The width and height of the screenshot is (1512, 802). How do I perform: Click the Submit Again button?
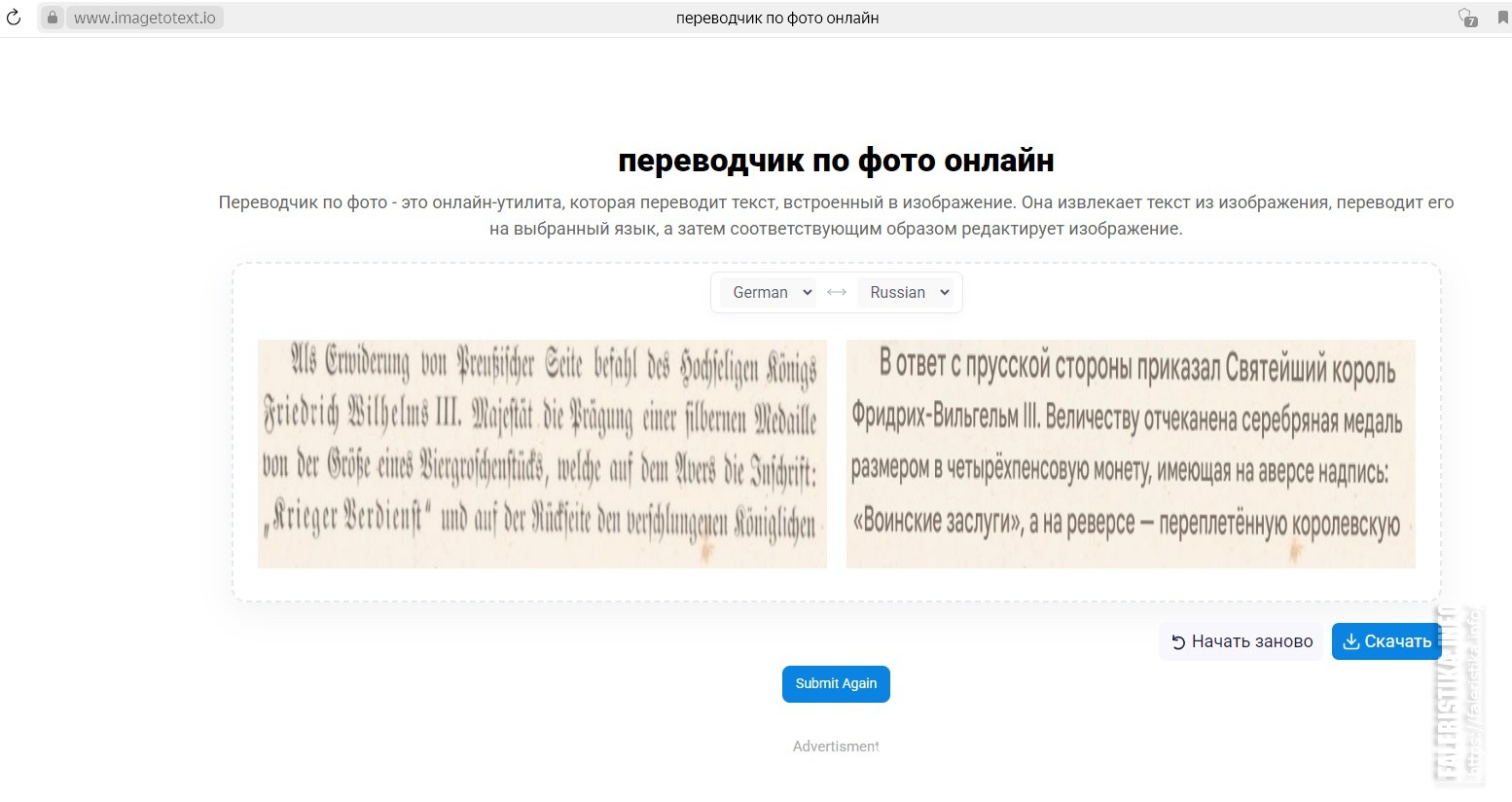click(x=836, y=683)
